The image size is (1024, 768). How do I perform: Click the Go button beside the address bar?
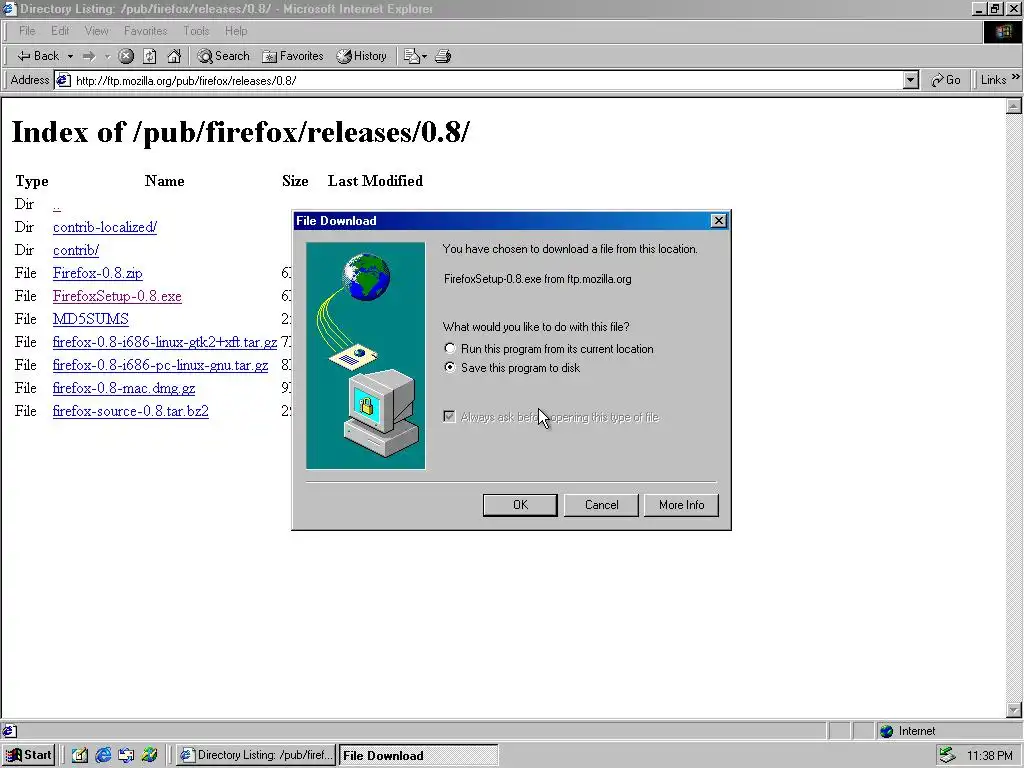point(946,80)
